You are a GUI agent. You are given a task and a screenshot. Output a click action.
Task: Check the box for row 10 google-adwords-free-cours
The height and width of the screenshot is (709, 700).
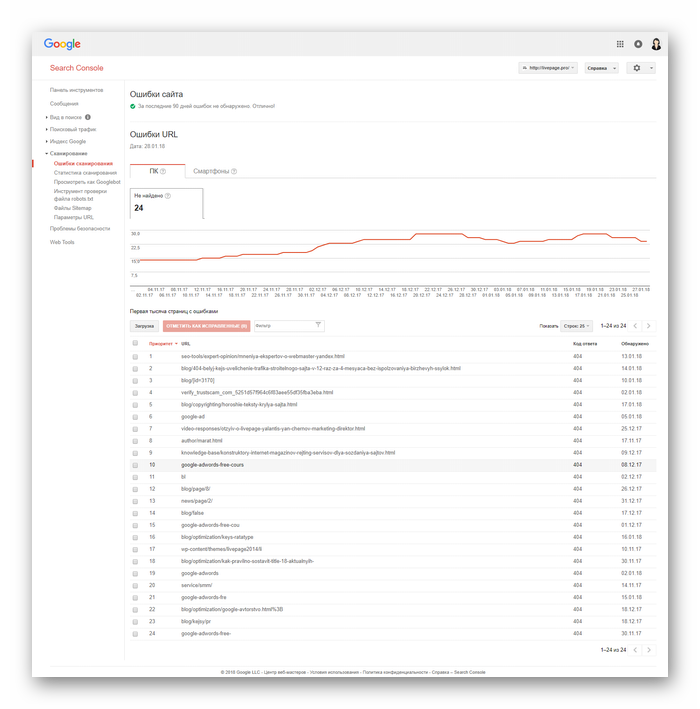tap(135, 465)
